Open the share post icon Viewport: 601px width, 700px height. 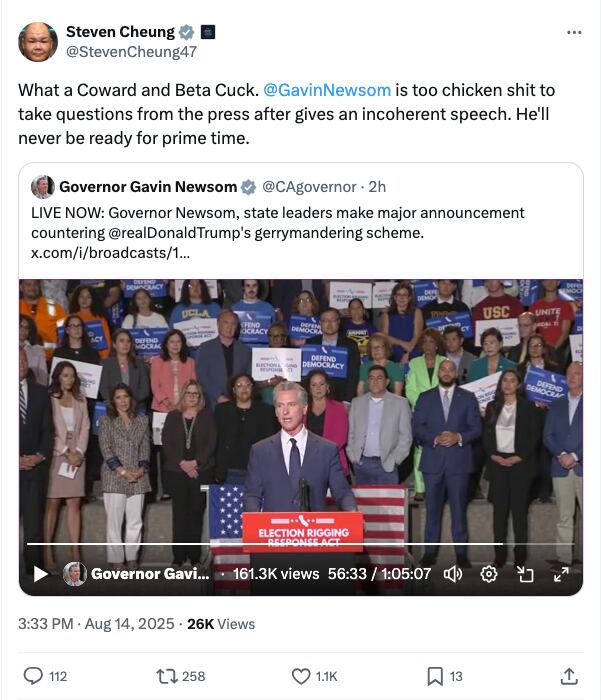[569, 676]
